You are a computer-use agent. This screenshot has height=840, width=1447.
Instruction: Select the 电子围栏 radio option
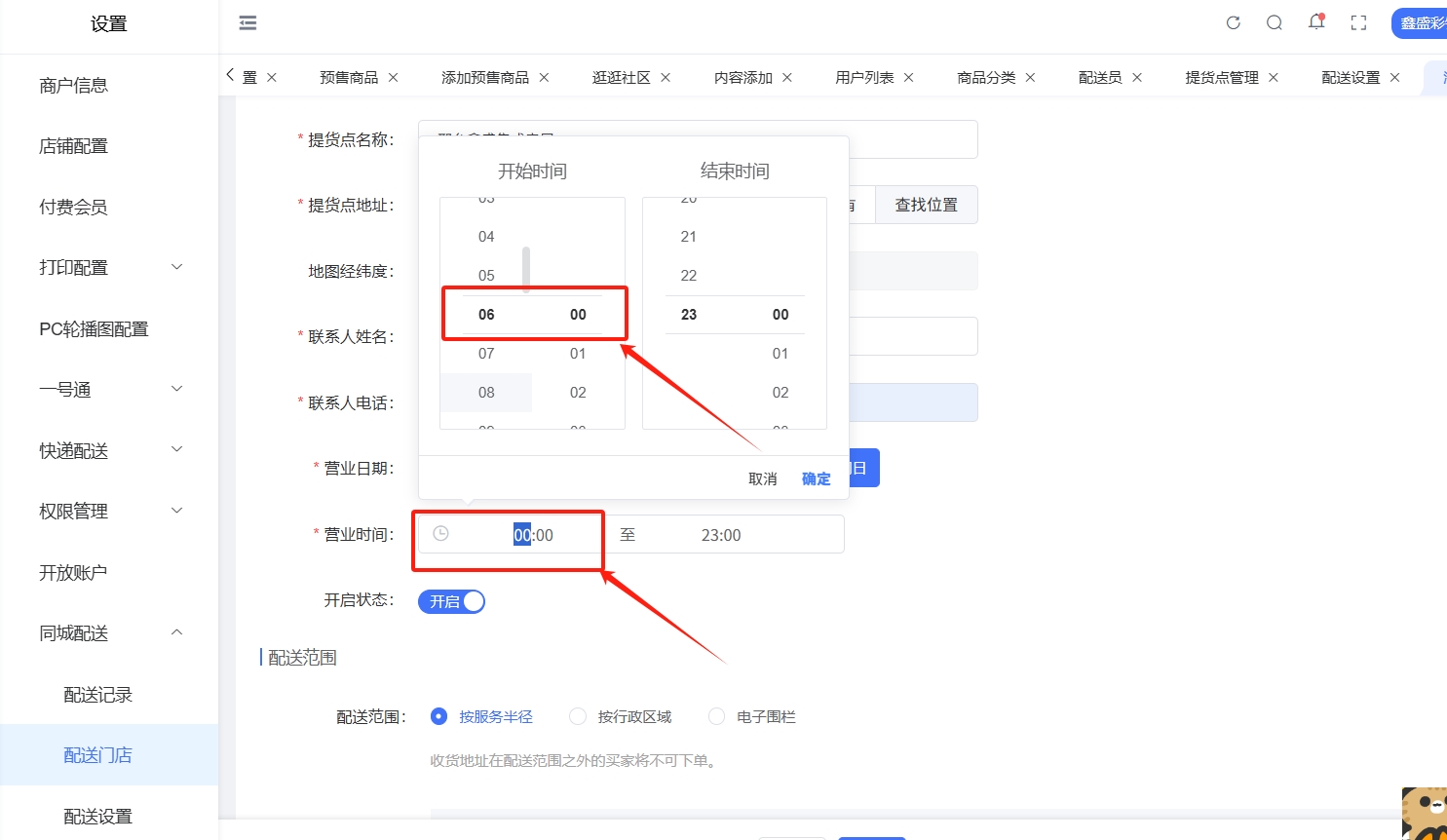716,716
